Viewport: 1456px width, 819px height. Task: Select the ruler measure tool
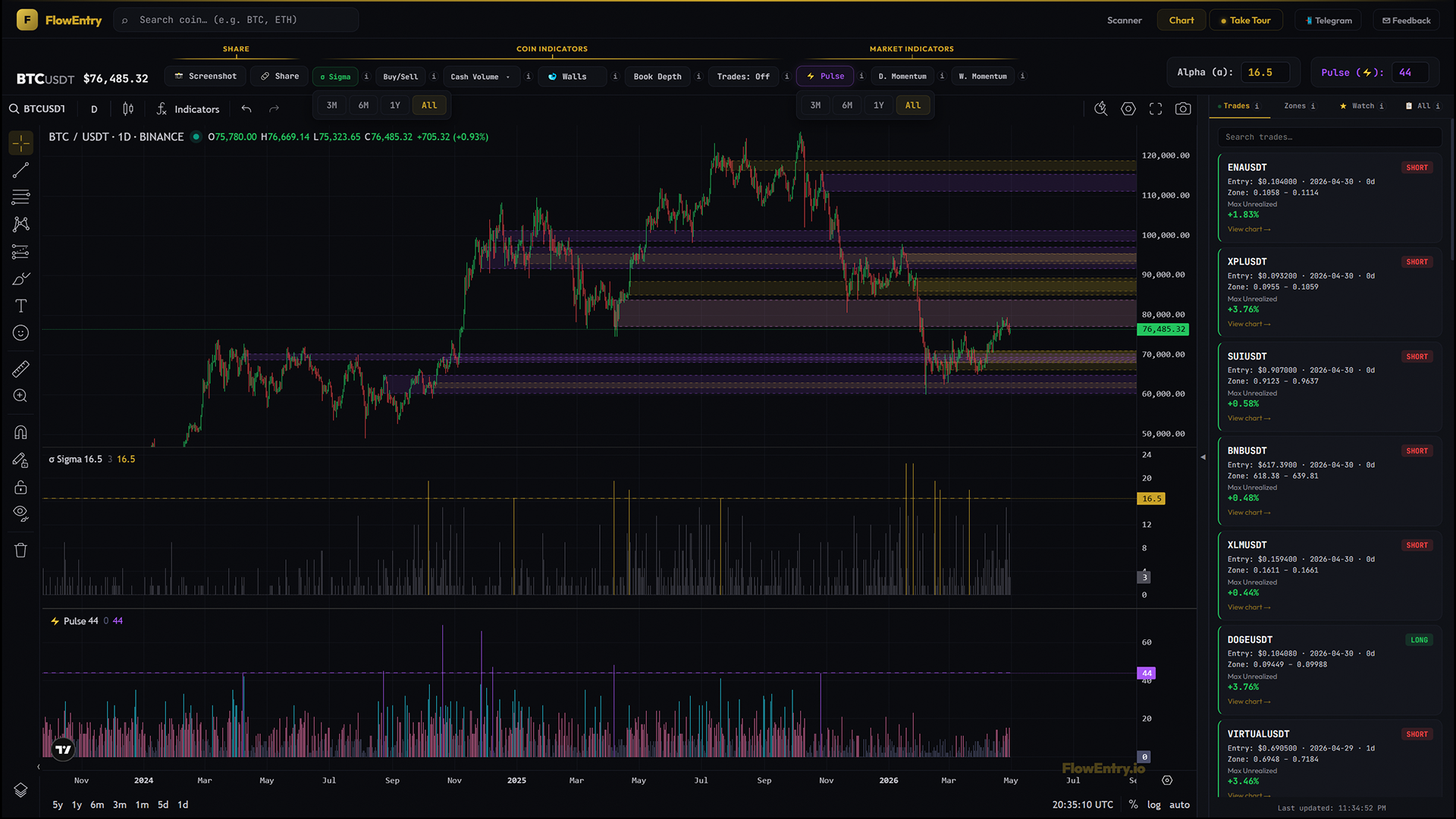(x=20, y=369)
